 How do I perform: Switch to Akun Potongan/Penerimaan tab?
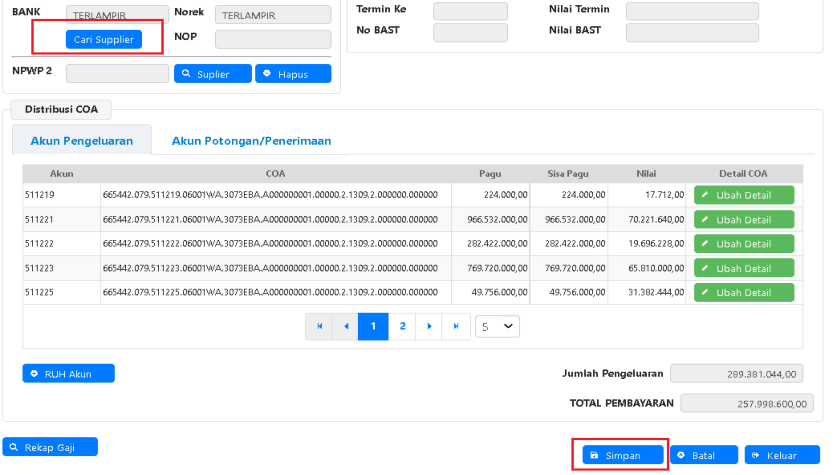[251, 141]
